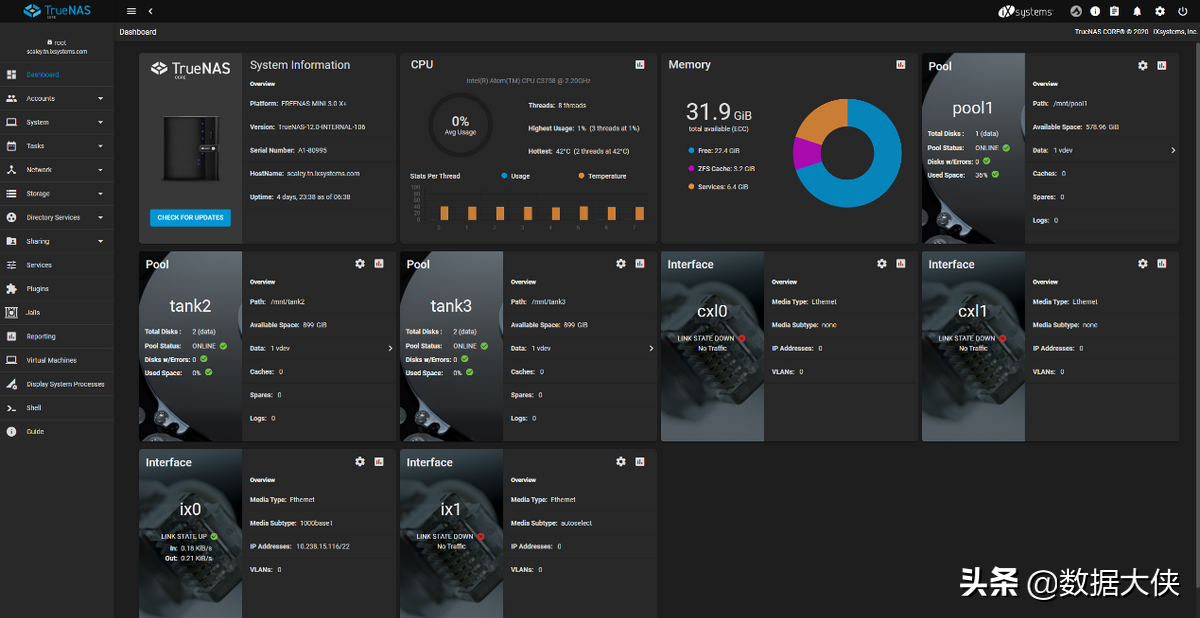Expand tank2 Data vdev chevron
Image resolution: width=1200 pixels, height=618 pixels.
[x=390, y=348]
